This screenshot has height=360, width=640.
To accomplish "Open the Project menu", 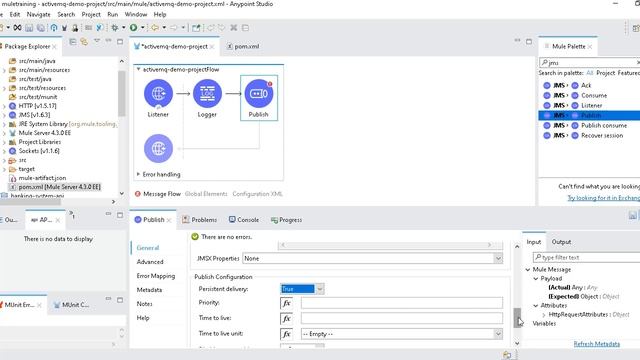I will point(91,14).
